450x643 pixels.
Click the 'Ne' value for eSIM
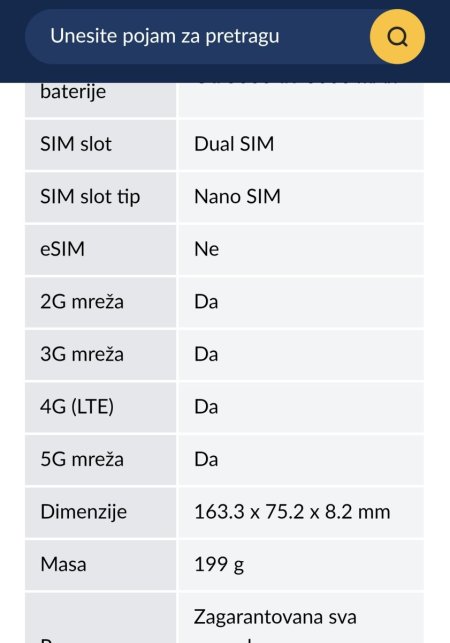coord(206,249)
